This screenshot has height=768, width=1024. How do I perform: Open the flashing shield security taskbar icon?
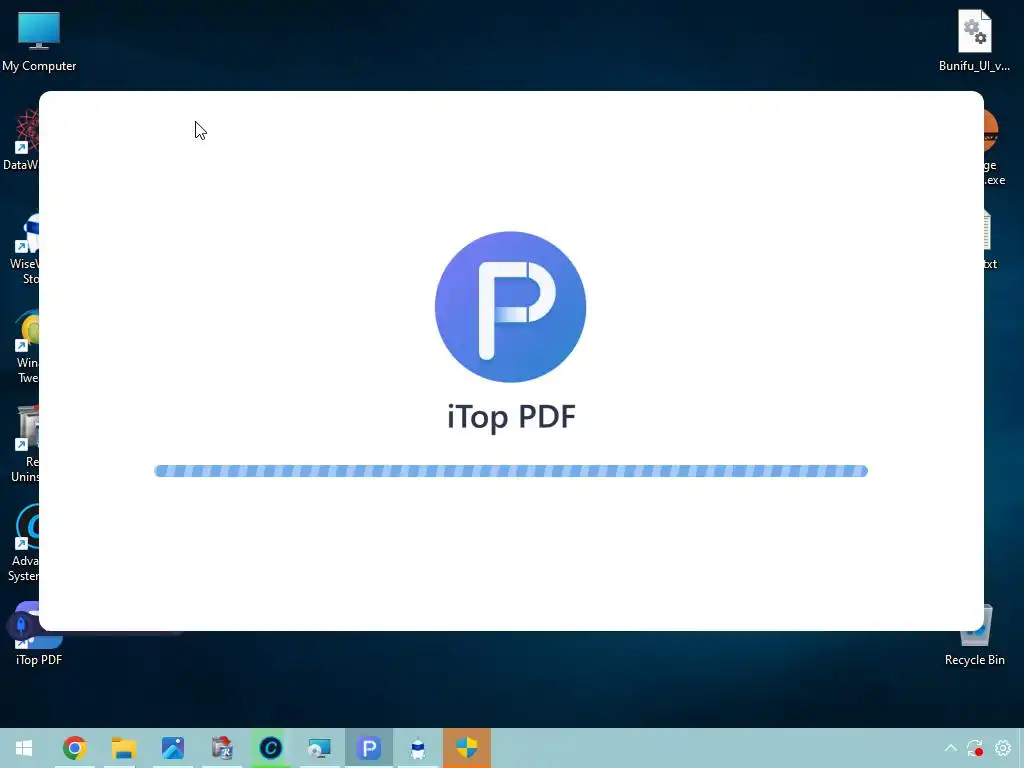pyautogui.click(x=467, y=748)
